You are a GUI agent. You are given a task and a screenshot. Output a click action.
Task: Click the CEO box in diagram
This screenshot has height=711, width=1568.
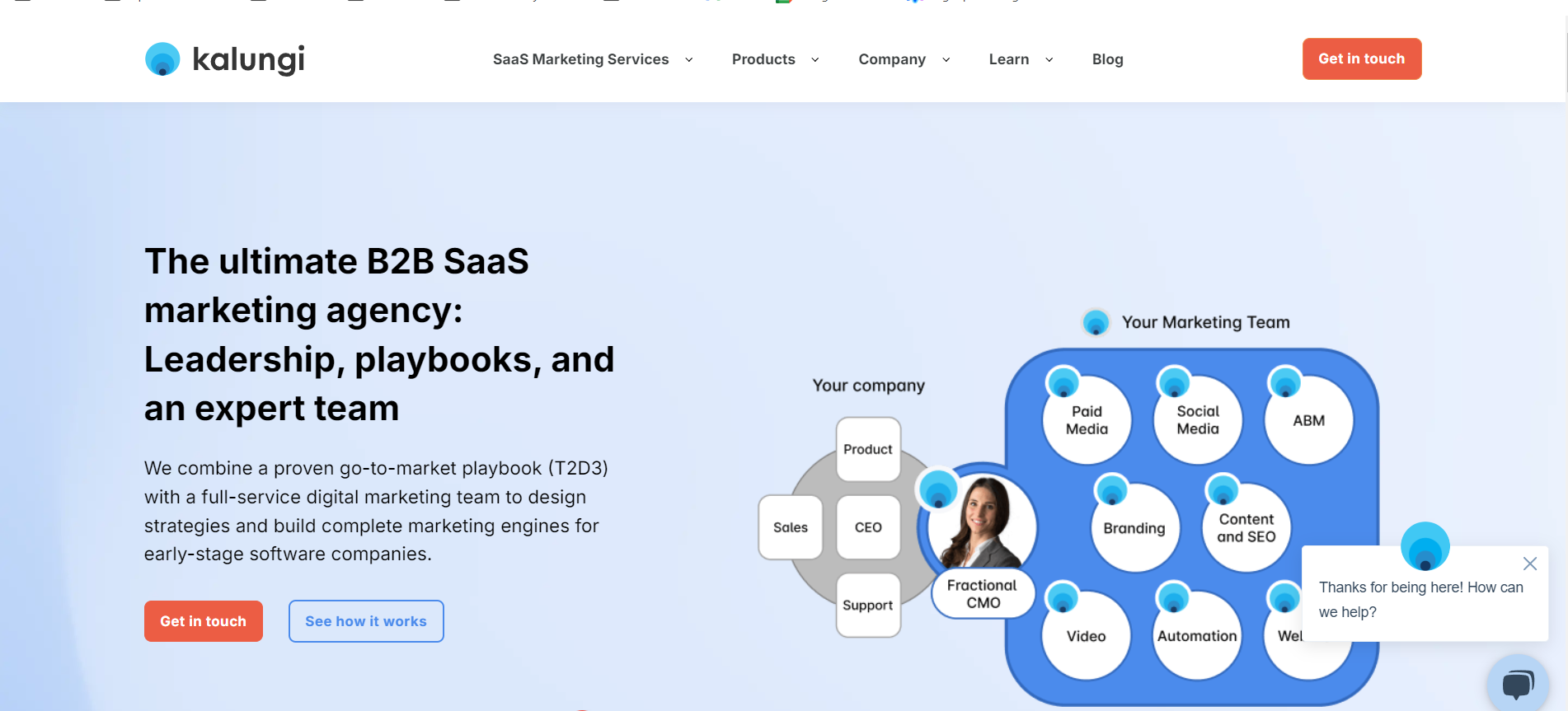tap(868, 527)
